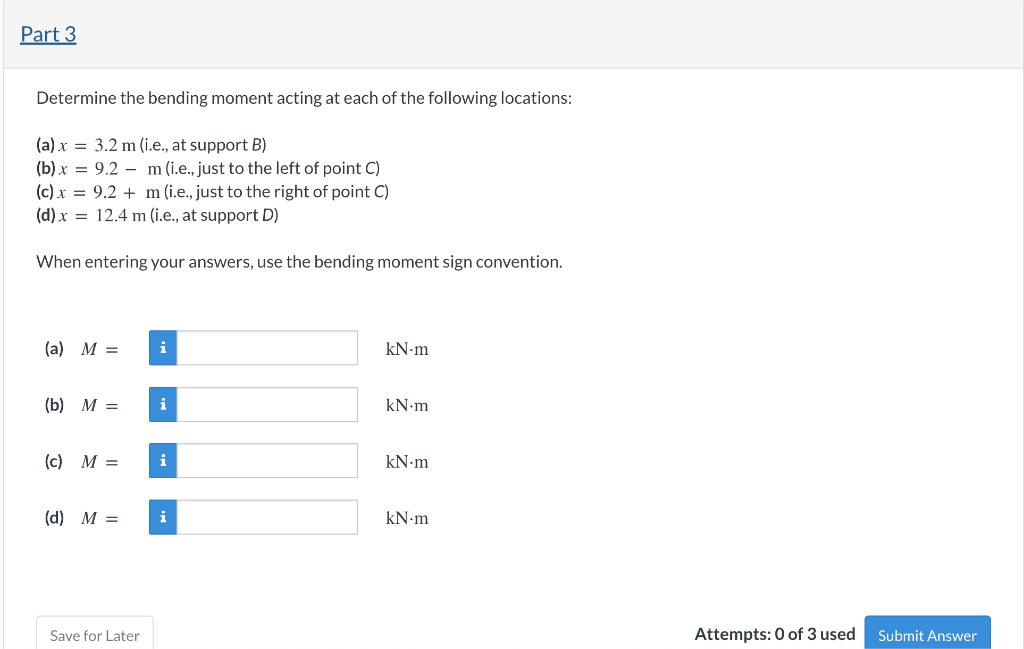The height and width of the screenshot is (649, 1024).
Task: Click info icon beside answer (a)
Action: pyautogui.click(x=163, y=348)
